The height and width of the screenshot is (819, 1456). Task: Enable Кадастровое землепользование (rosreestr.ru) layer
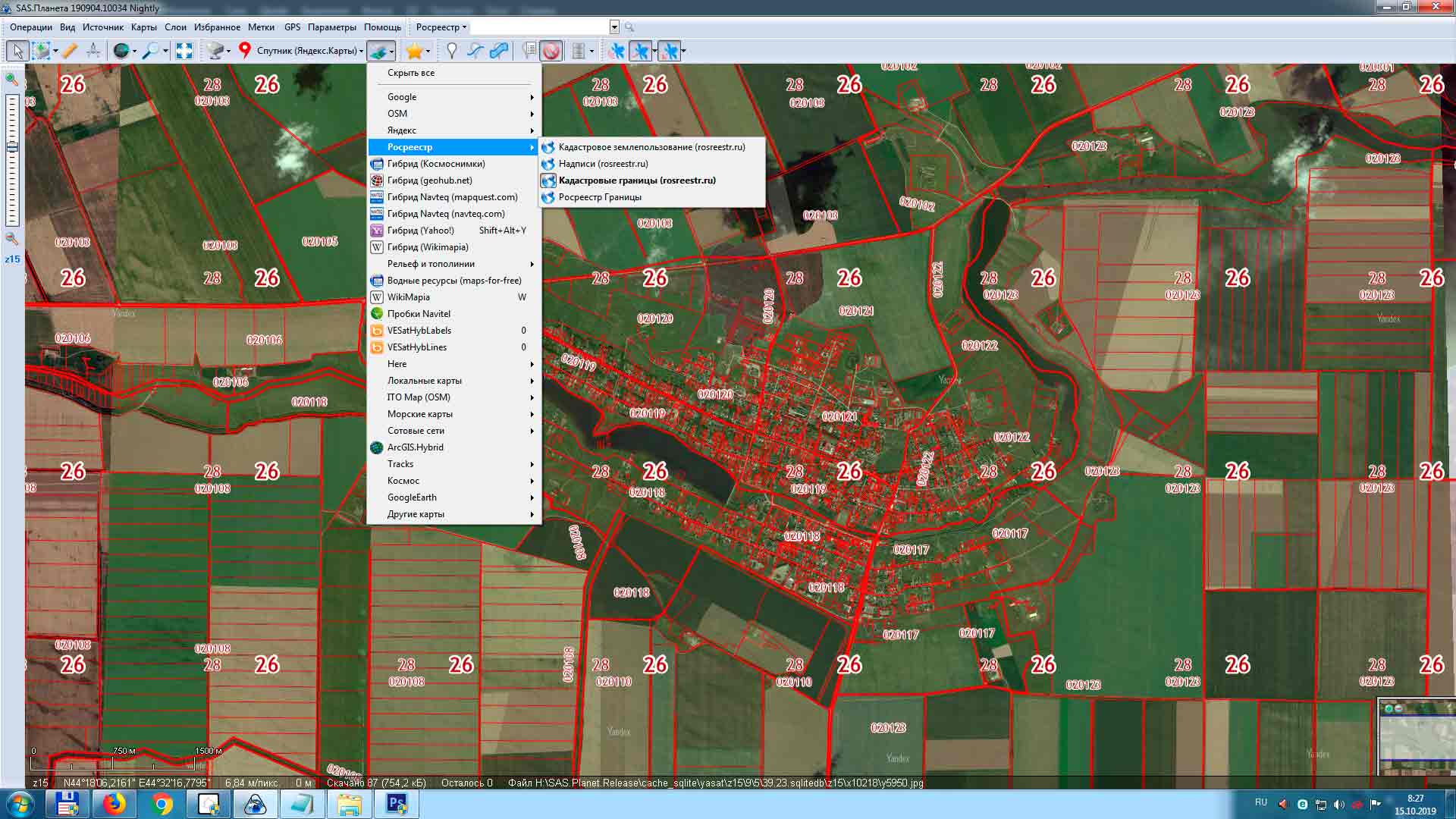651,147
